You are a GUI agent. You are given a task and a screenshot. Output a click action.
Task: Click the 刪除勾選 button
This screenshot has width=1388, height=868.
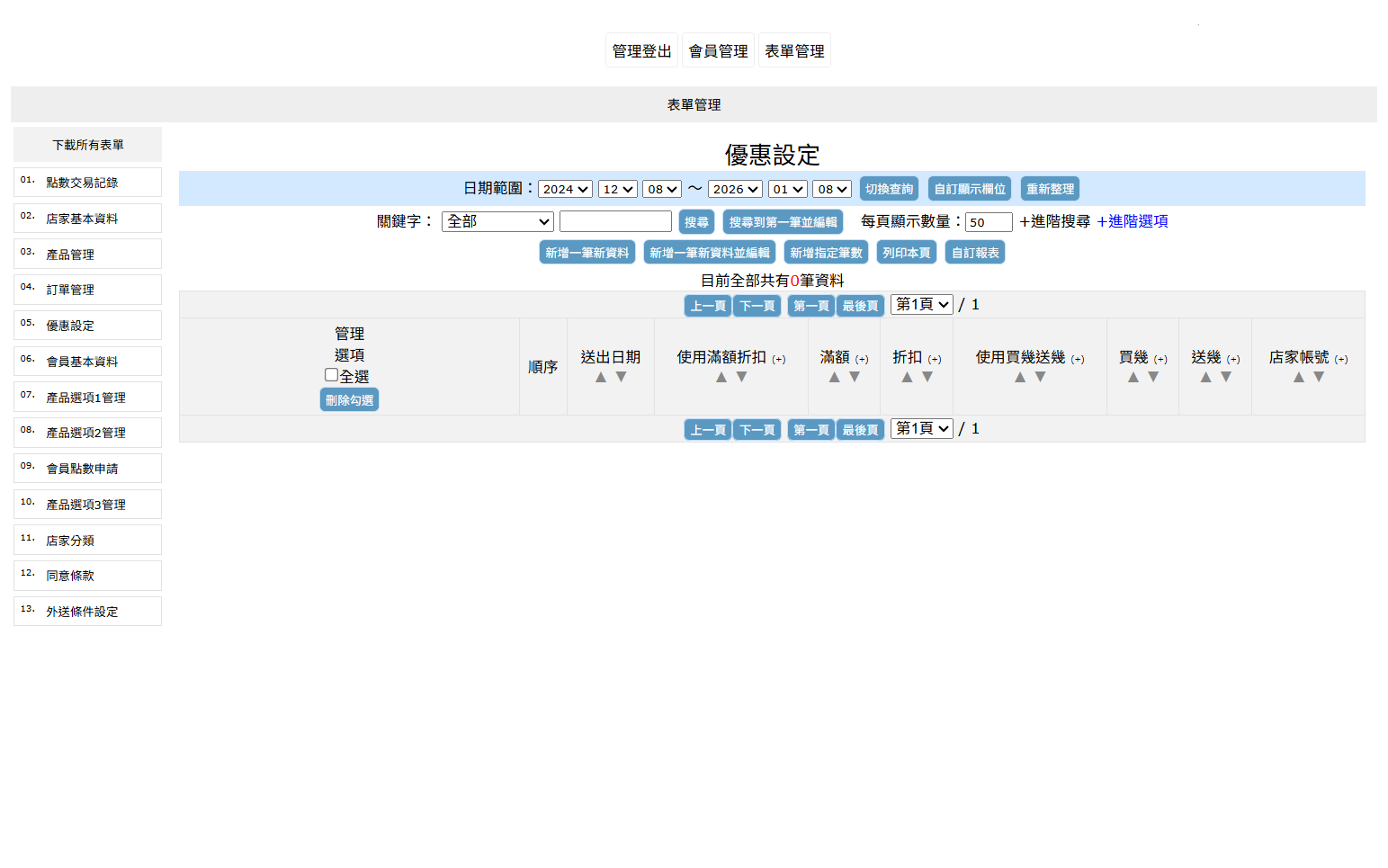349,399
